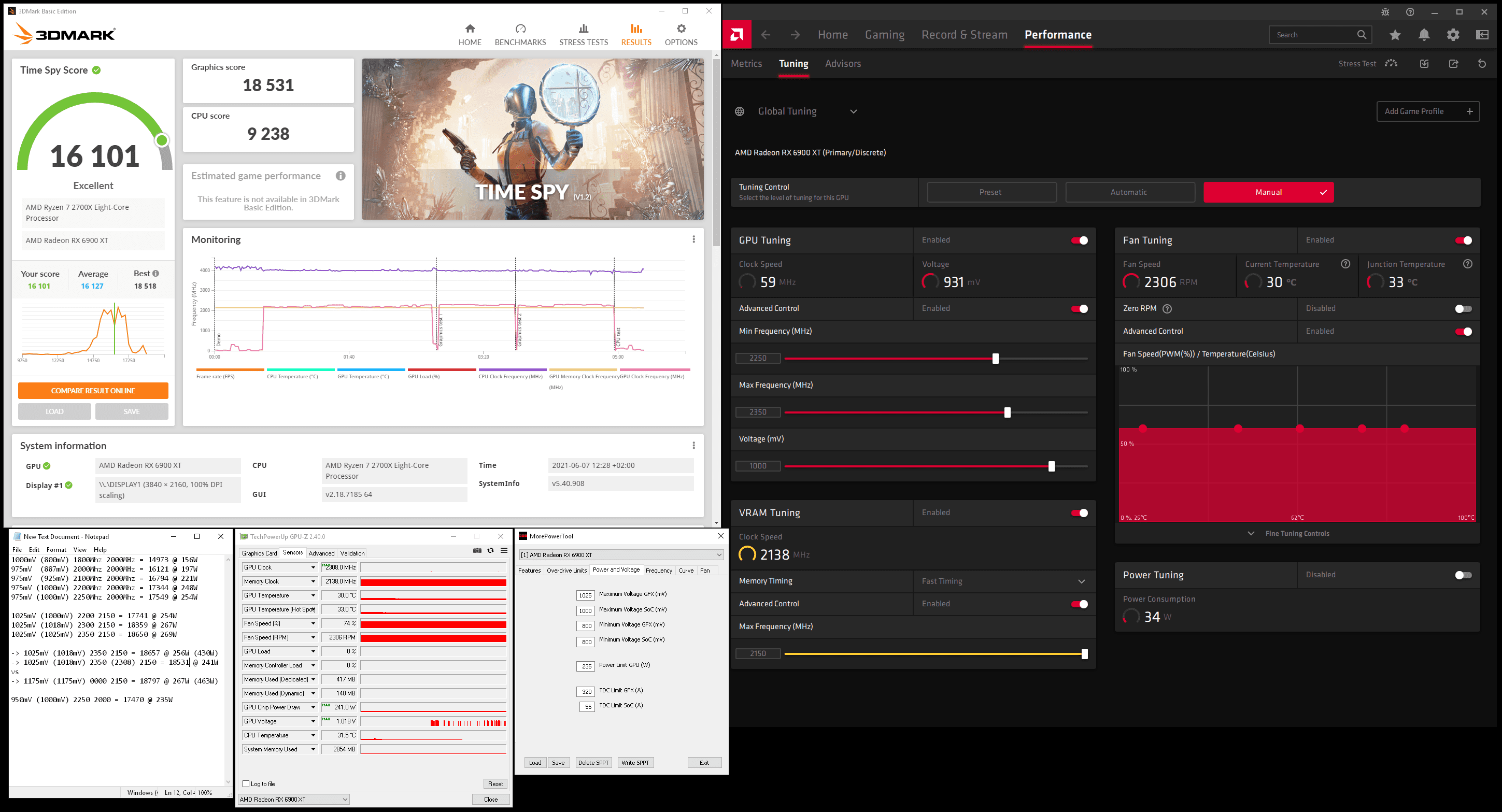The image size is (1502, 812).
Task: Expand the Global Tuning dropdown
Action: tap(853, 111)
